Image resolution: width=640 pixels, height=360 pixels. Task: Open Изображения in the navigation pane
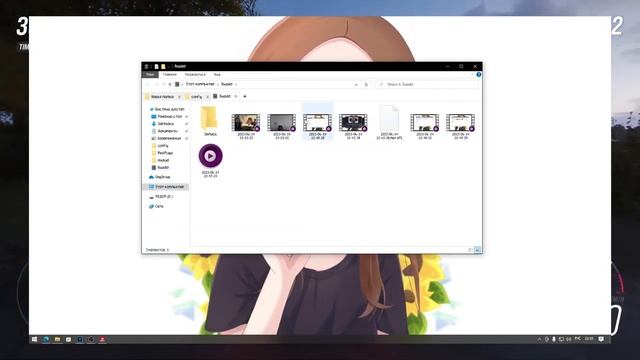coord(167,138)
